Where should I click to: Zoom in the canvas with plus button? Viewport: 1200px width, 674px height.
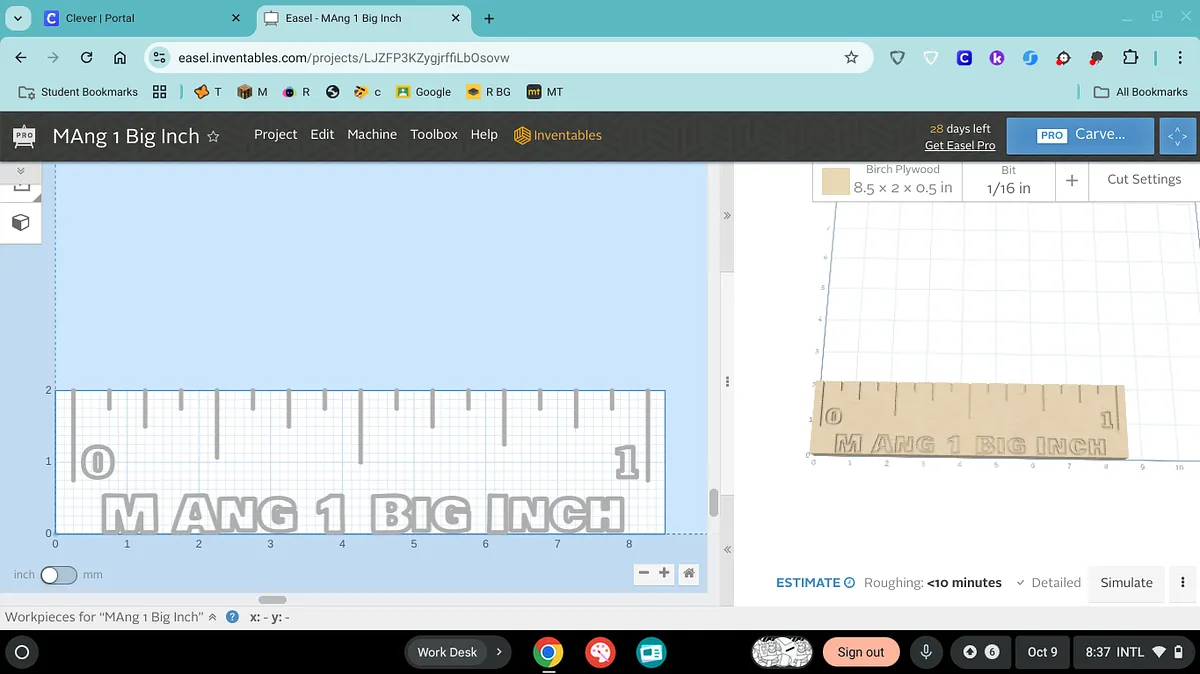coord(664,573)
